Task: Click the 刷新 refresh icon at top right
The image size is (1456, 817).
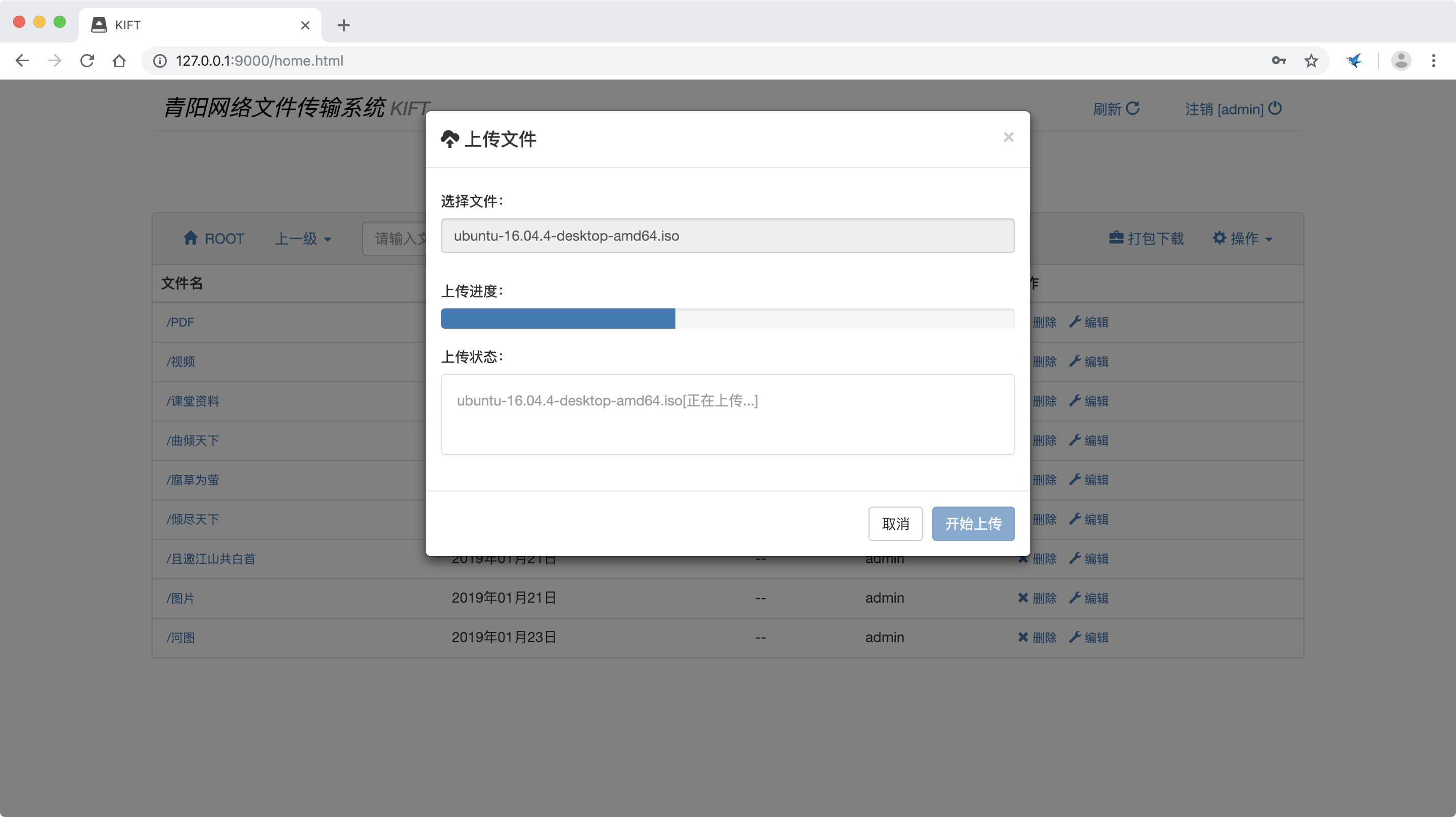Action: (x=1133, y=109)
